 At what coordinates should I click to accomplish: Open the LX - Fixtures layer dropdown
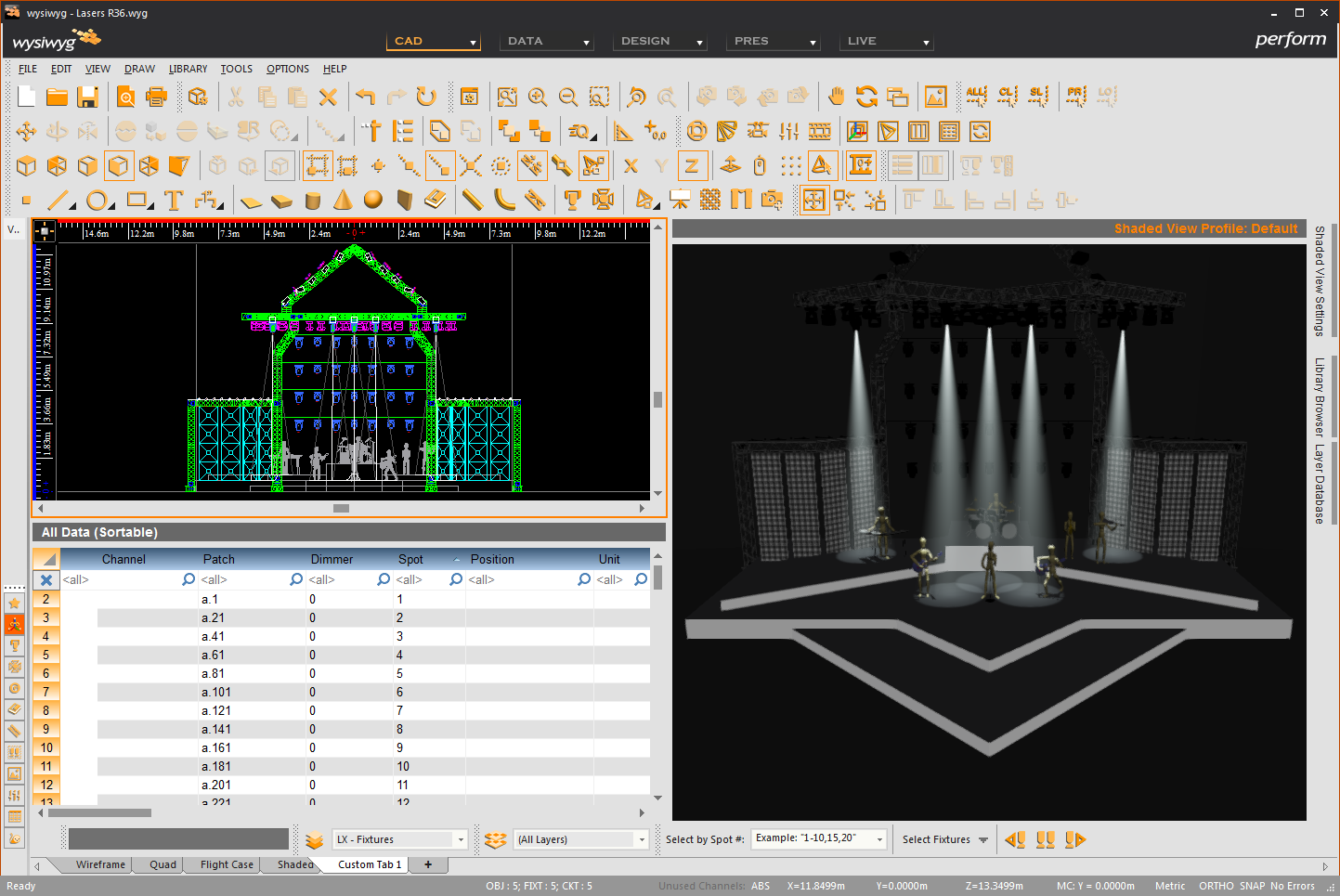tap(399, 839)
